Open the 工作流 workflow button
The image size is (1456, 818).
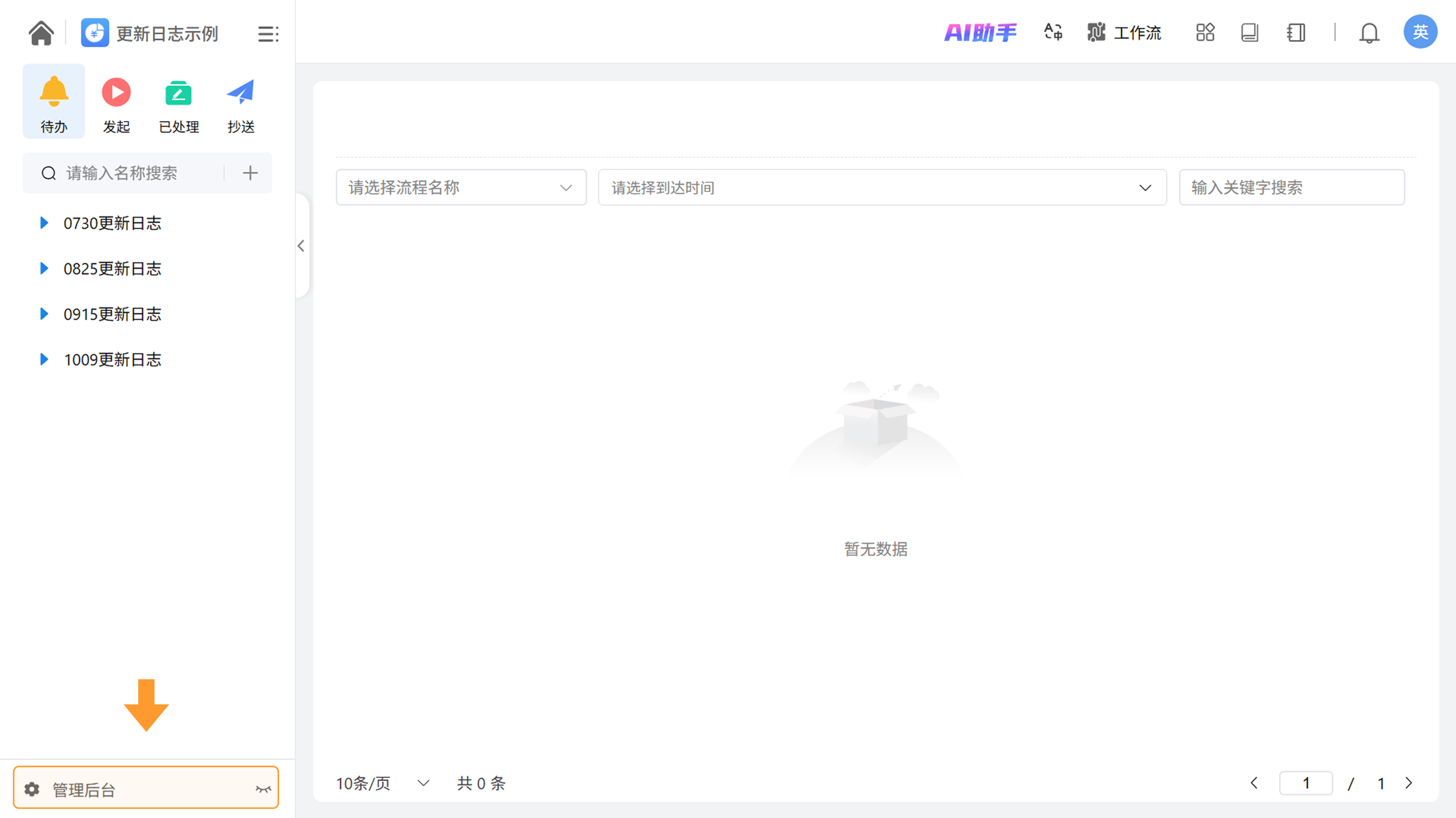[x=1124, y=32]
